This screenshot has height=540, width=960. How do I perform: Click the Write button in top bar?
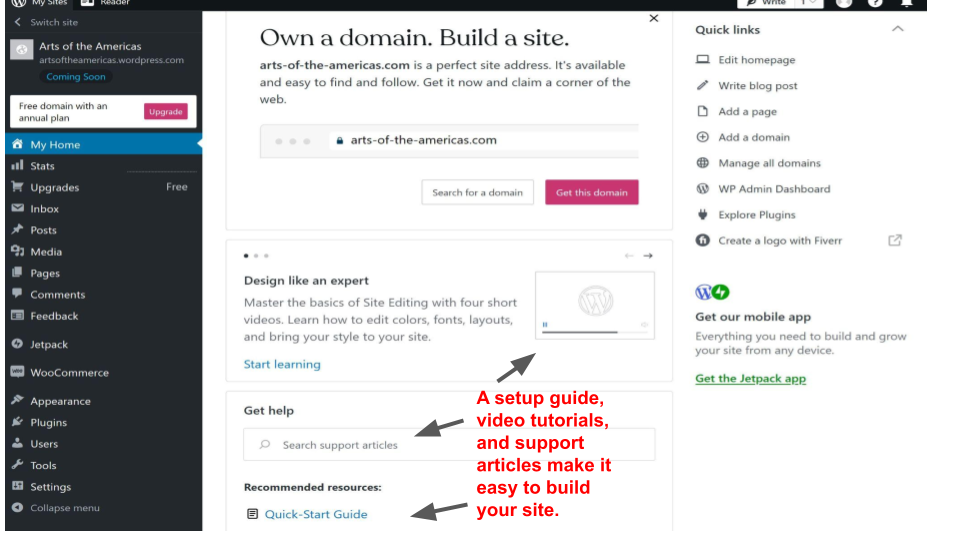767,3
